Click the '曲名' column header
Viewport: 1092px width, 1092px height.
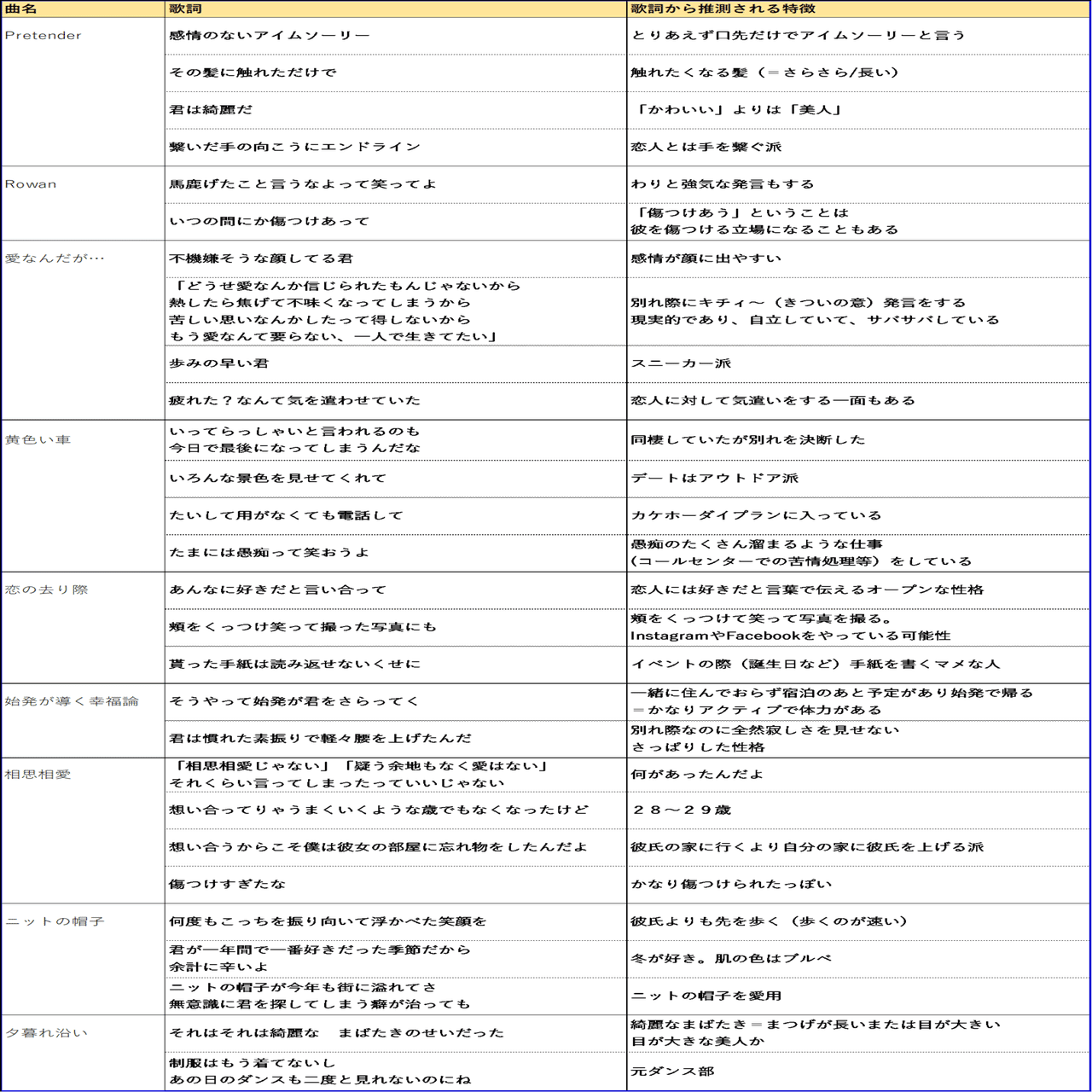(x=84, y=9)
